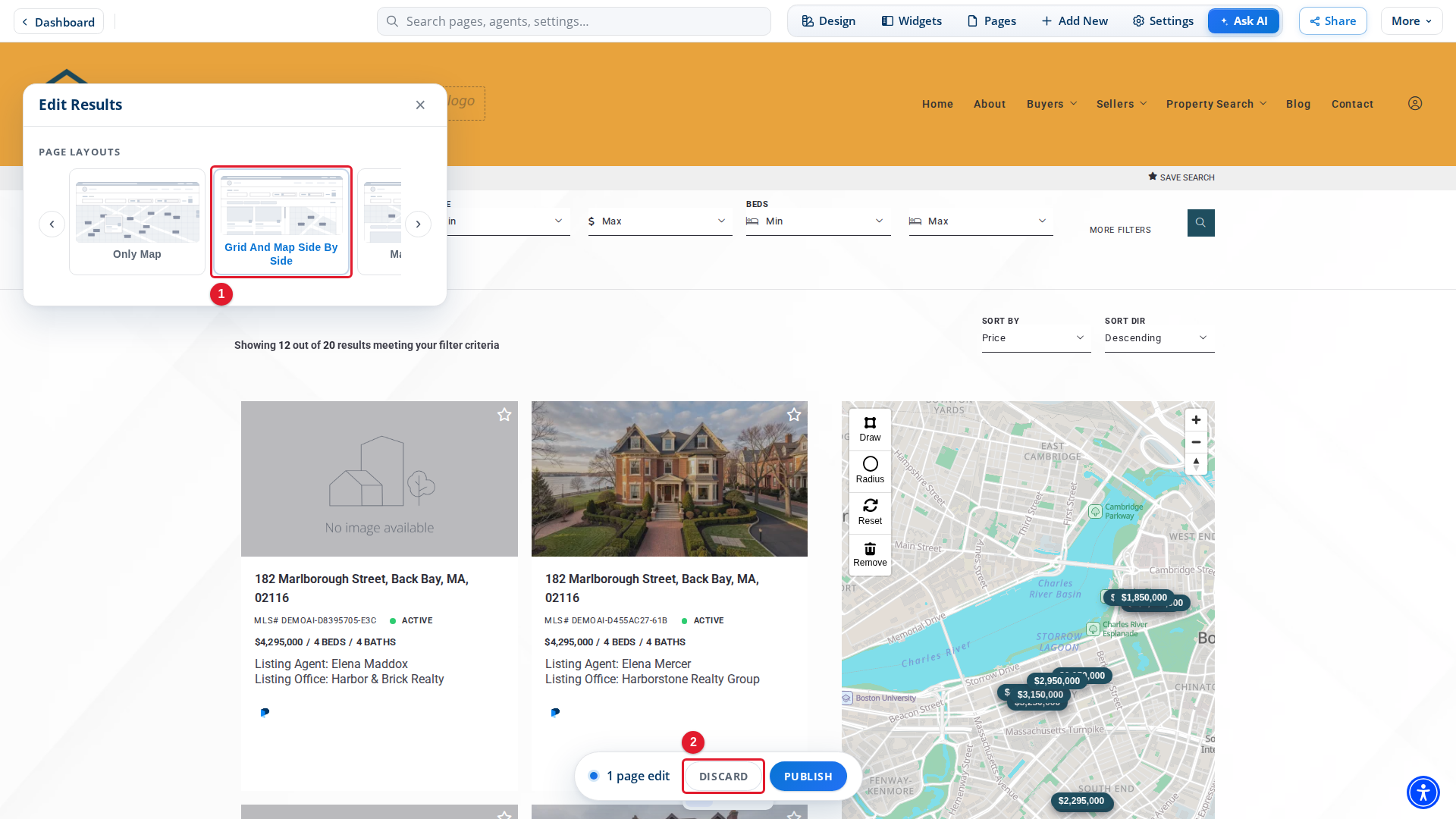This screenshot has height=819, width=1456.
Task: Click the Add New button
Action: (1075, 21)
